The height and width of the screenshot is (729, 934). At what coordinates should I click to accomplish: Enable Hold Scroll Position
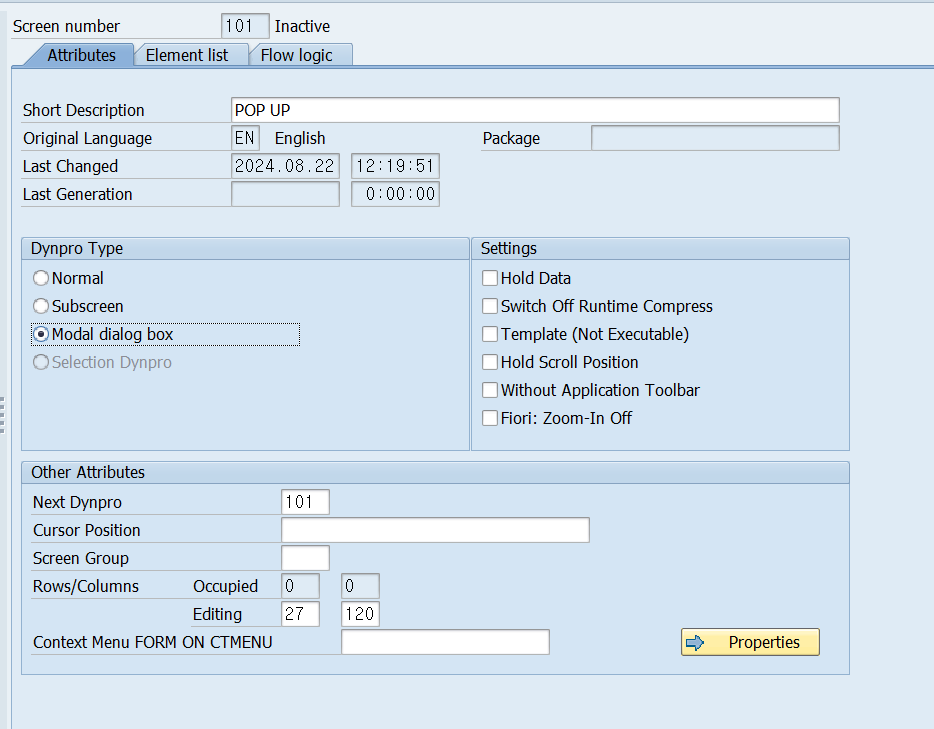[490, 362]
